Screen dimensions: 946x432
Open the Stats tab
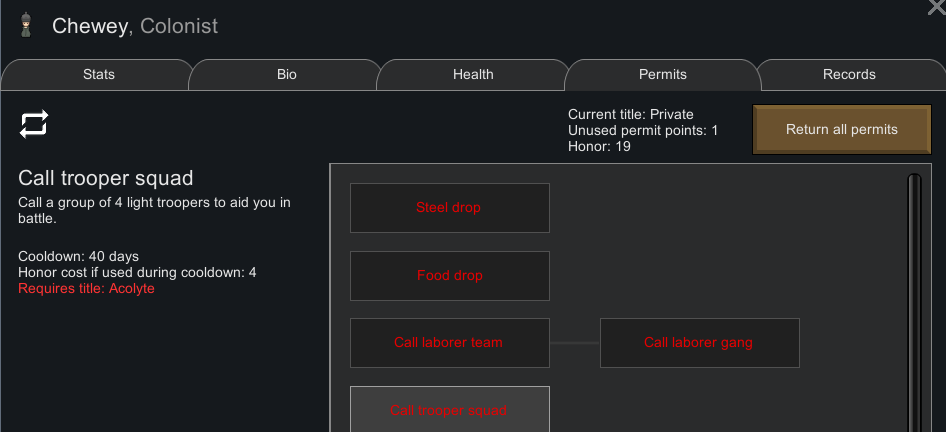click(98, 75)
